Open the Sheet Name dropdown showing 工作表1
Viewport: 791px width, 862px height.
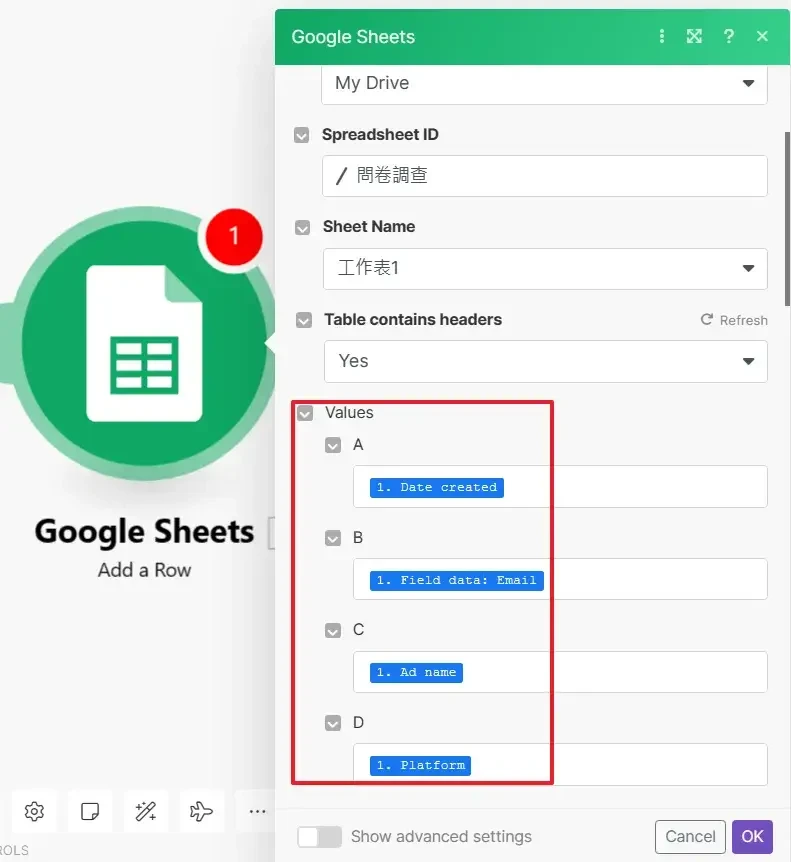(545, 269)
